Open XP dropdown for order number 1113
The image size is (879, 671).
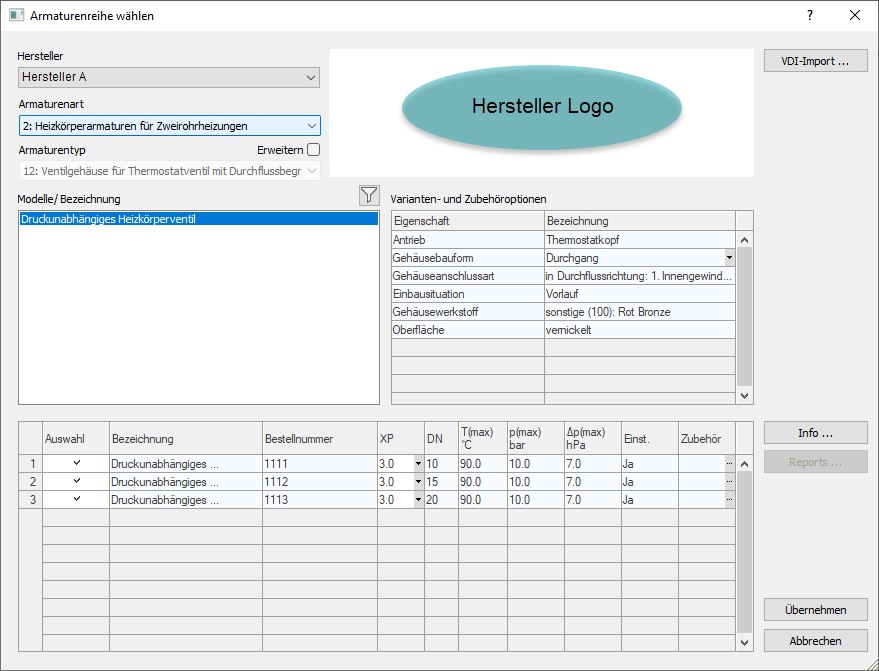click(418, 499)
